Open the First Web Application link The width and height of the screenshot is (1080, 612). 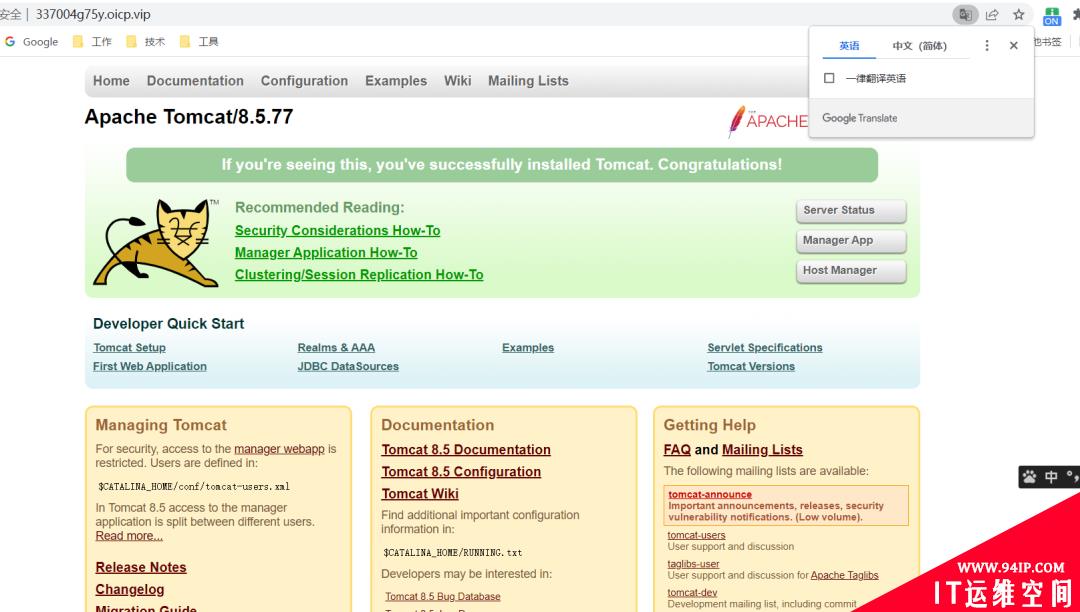(x=149, y=366)
